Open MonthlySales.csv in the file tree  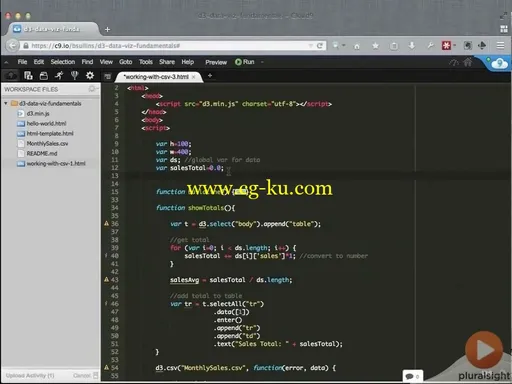(47, 144)
